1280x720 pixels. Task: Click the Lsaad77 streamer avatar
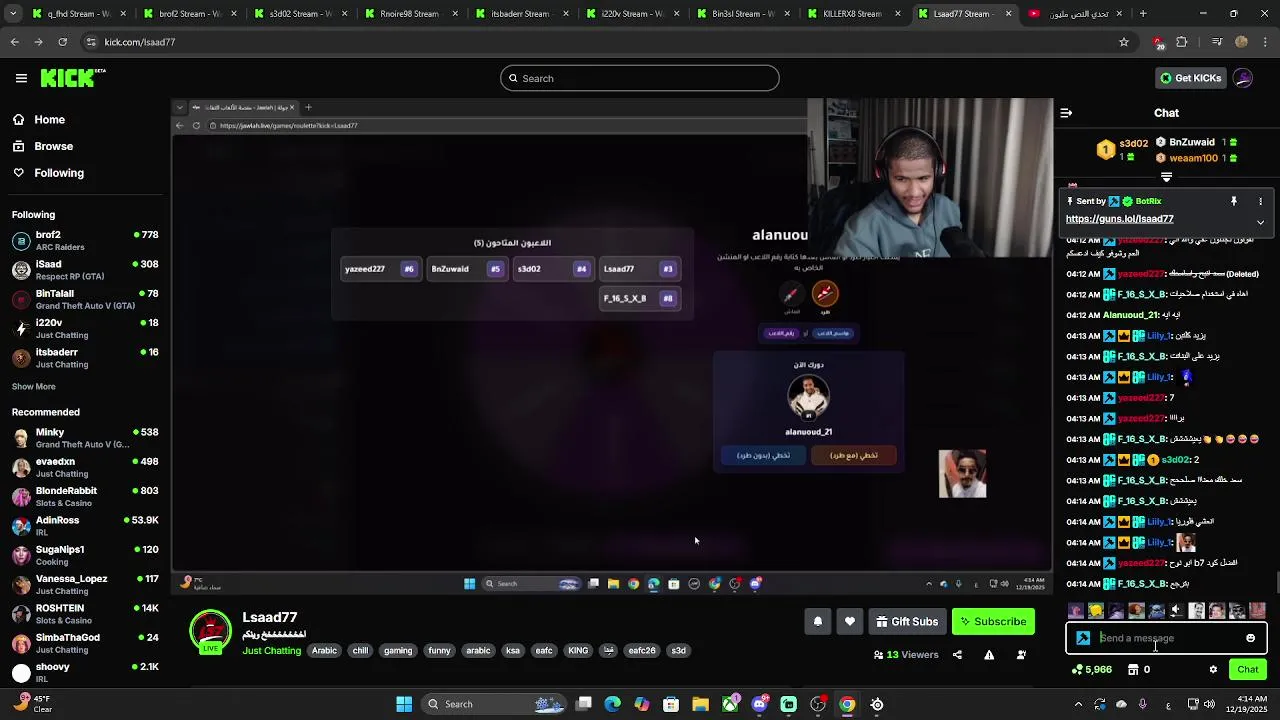210,632
